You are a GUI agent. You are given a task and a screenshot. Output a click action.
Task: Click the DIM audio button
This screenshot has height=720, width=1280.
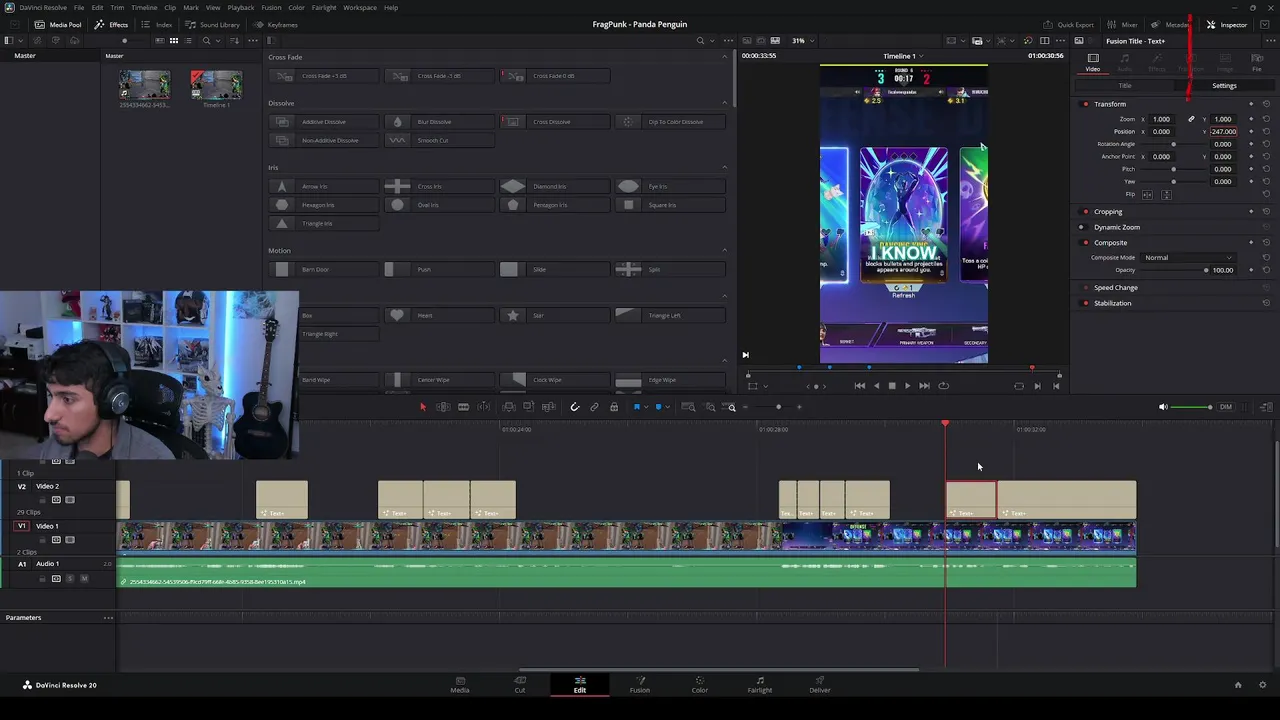(1226, 407)
